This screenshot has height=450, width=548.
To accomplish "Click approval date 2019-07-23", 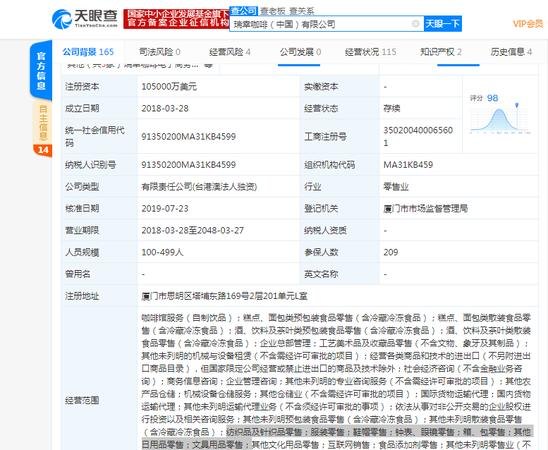I will pos(165,209).
